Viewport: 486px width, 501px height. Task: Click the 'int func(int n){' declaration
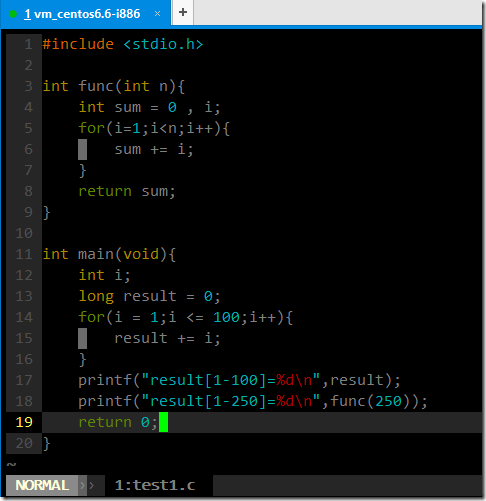[114, 86]
